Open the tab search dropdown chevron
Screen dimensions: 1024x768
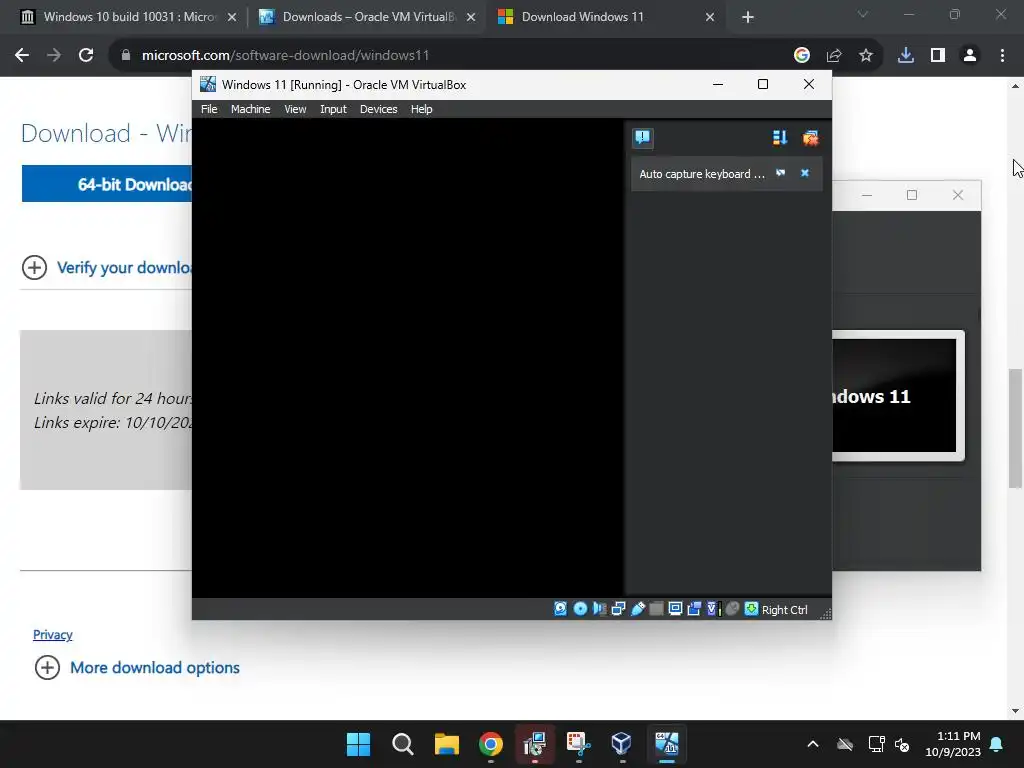click(x=863, y=15)
